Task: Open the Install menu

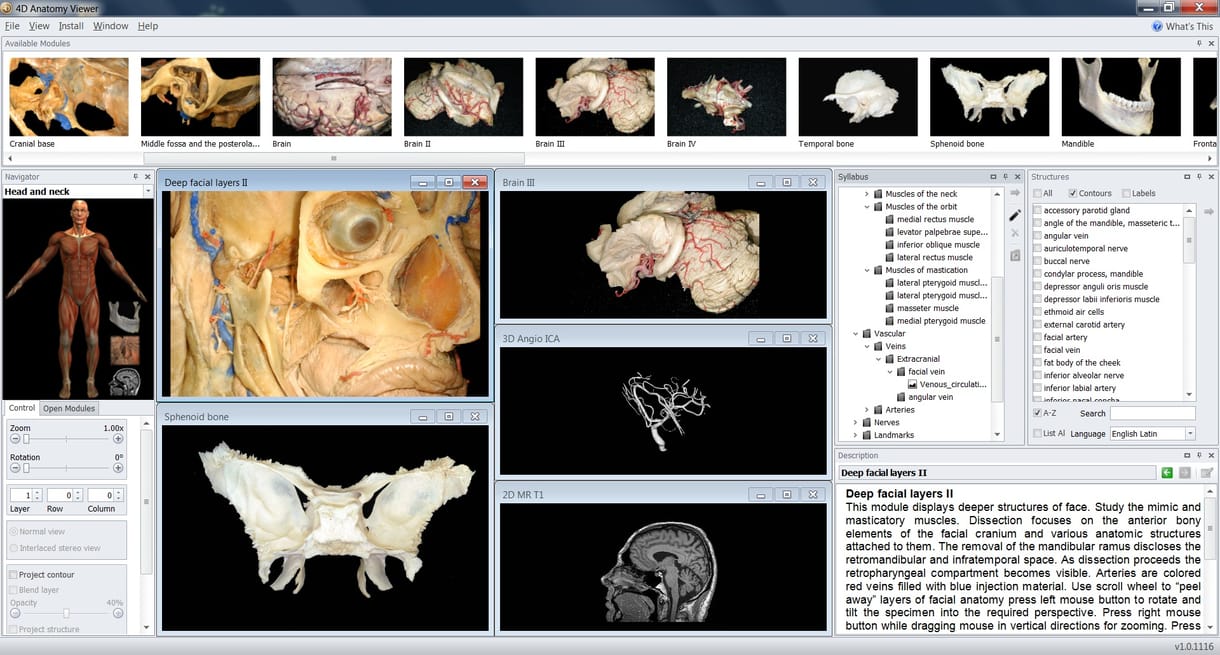Action: 71,26
